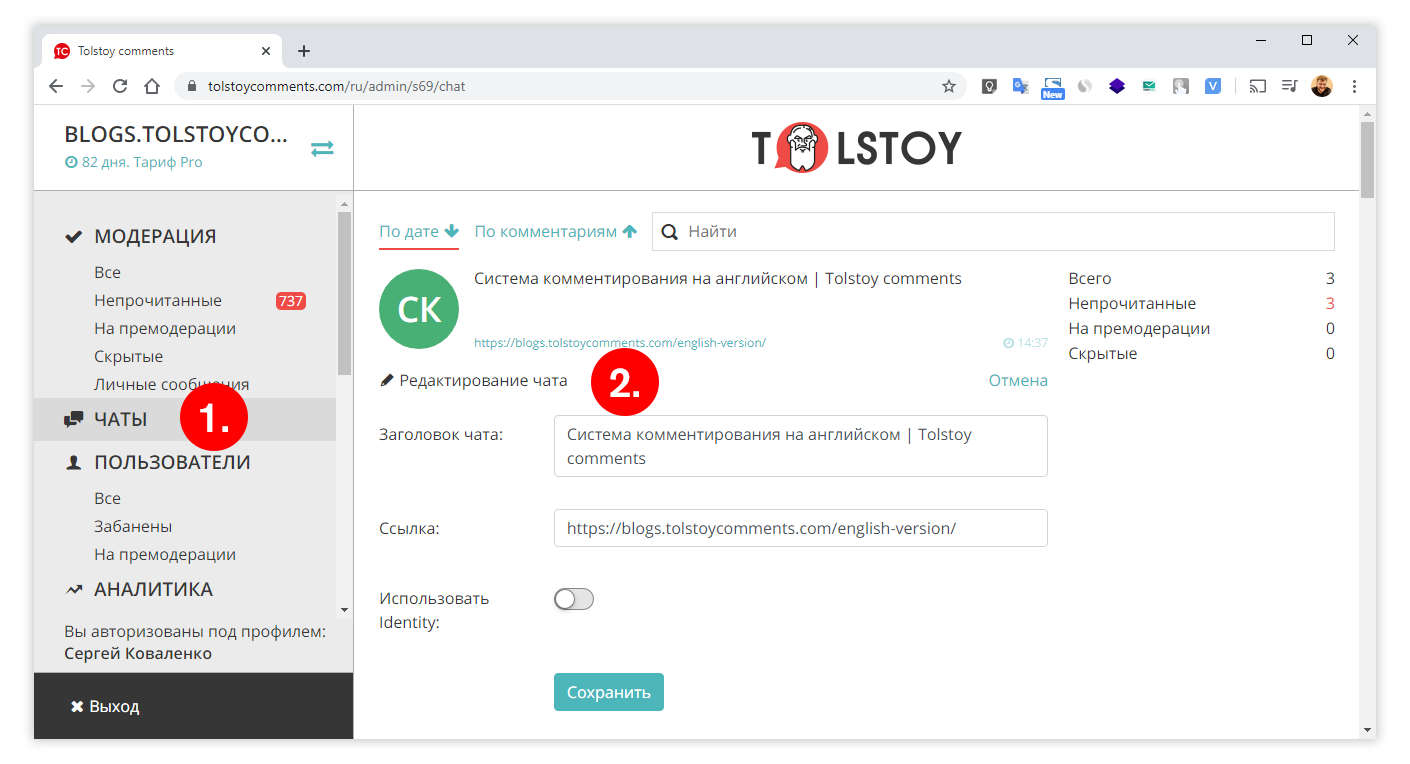This screenshot has width=1410, height=764.
Task: Click the 14:37 chat timestamp
Action: pos(1025,343)
